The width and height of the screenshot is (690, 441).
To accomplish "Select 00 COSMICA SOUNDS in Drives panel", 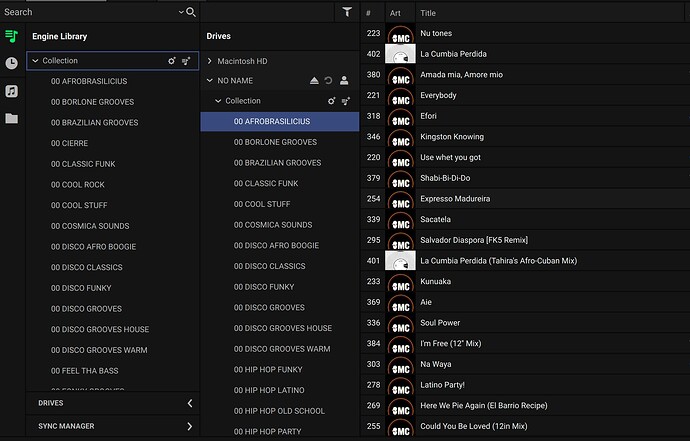I will click(x=273, y=225).
